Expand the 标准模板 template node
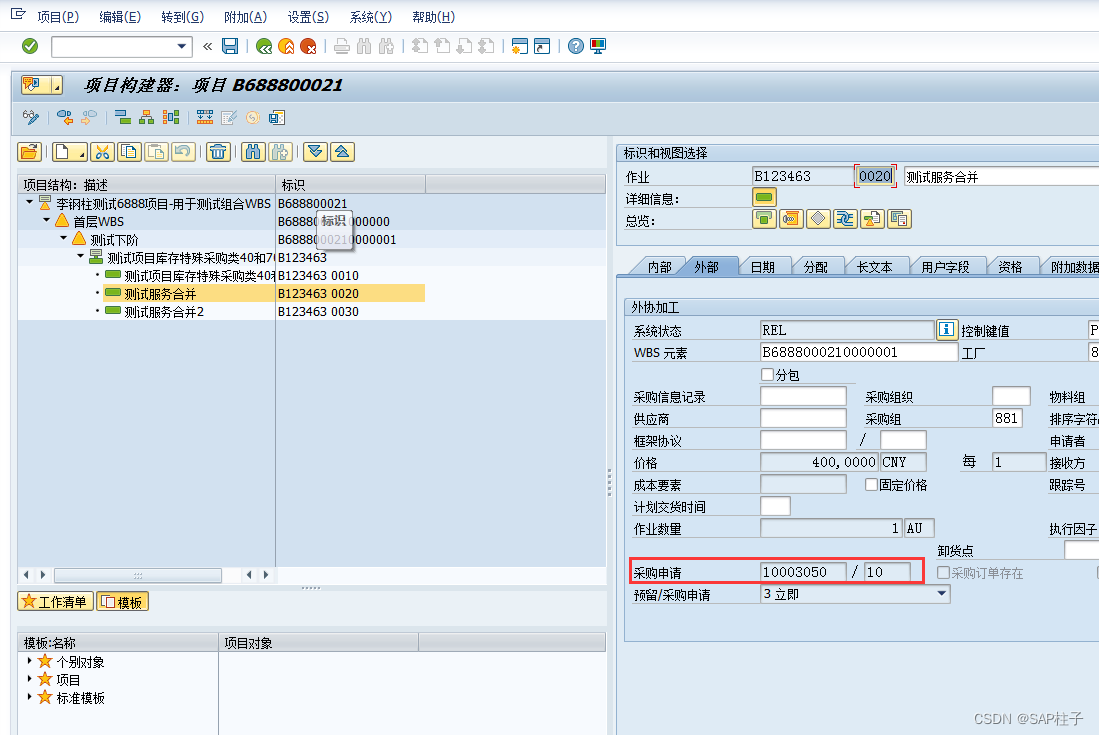Viewport: 1099px width, 735px height. tap(29, 697)
